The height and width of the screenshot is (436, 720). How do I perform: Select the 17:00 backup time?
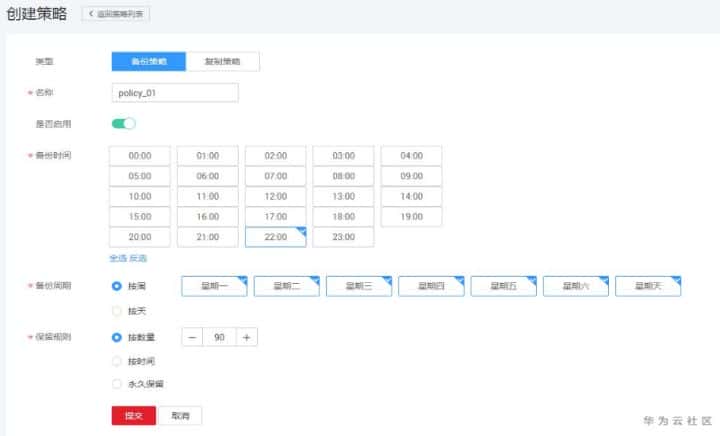tap(276, 217)
